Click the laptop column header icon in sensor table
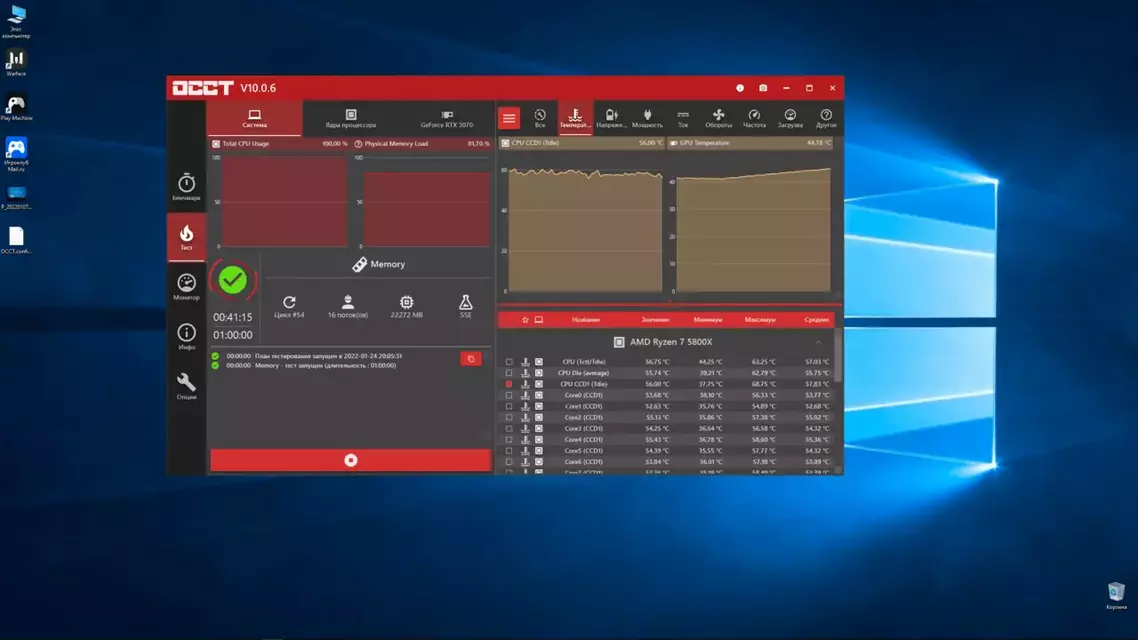1138x640 pixels. (539, 319)
